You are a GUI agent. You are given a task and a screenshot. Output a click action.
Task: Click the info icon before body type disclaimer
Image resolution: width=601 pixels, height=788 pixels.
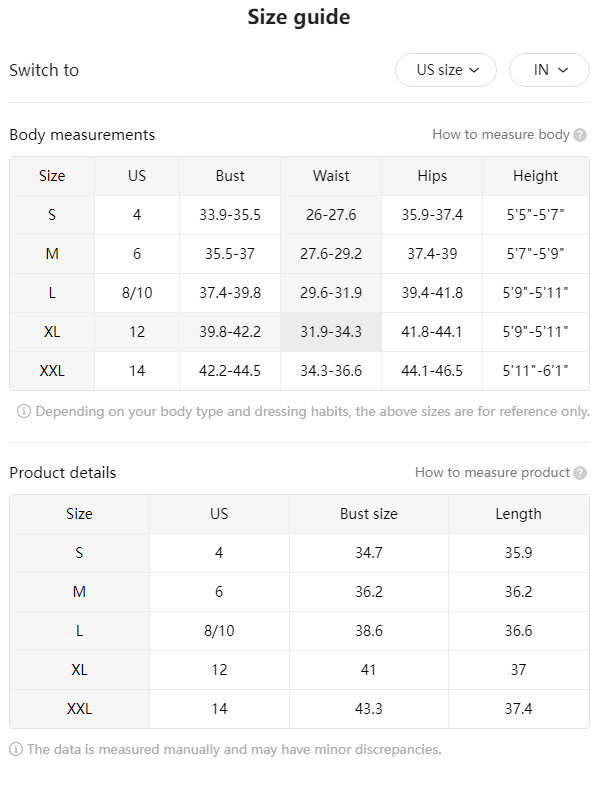click(24, 412)
